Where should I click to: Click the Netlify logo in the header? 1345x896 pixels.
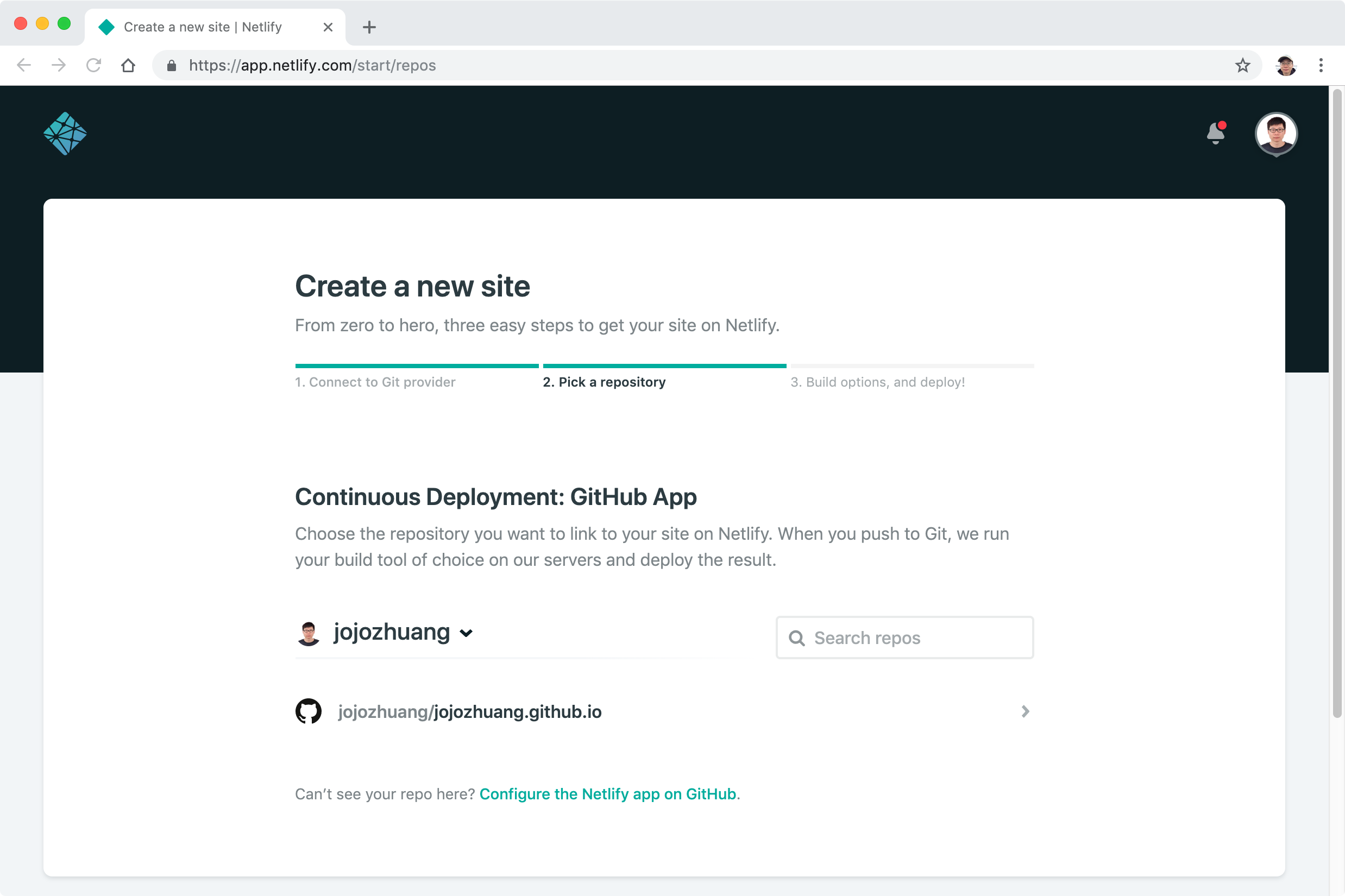tap(65, 133)
